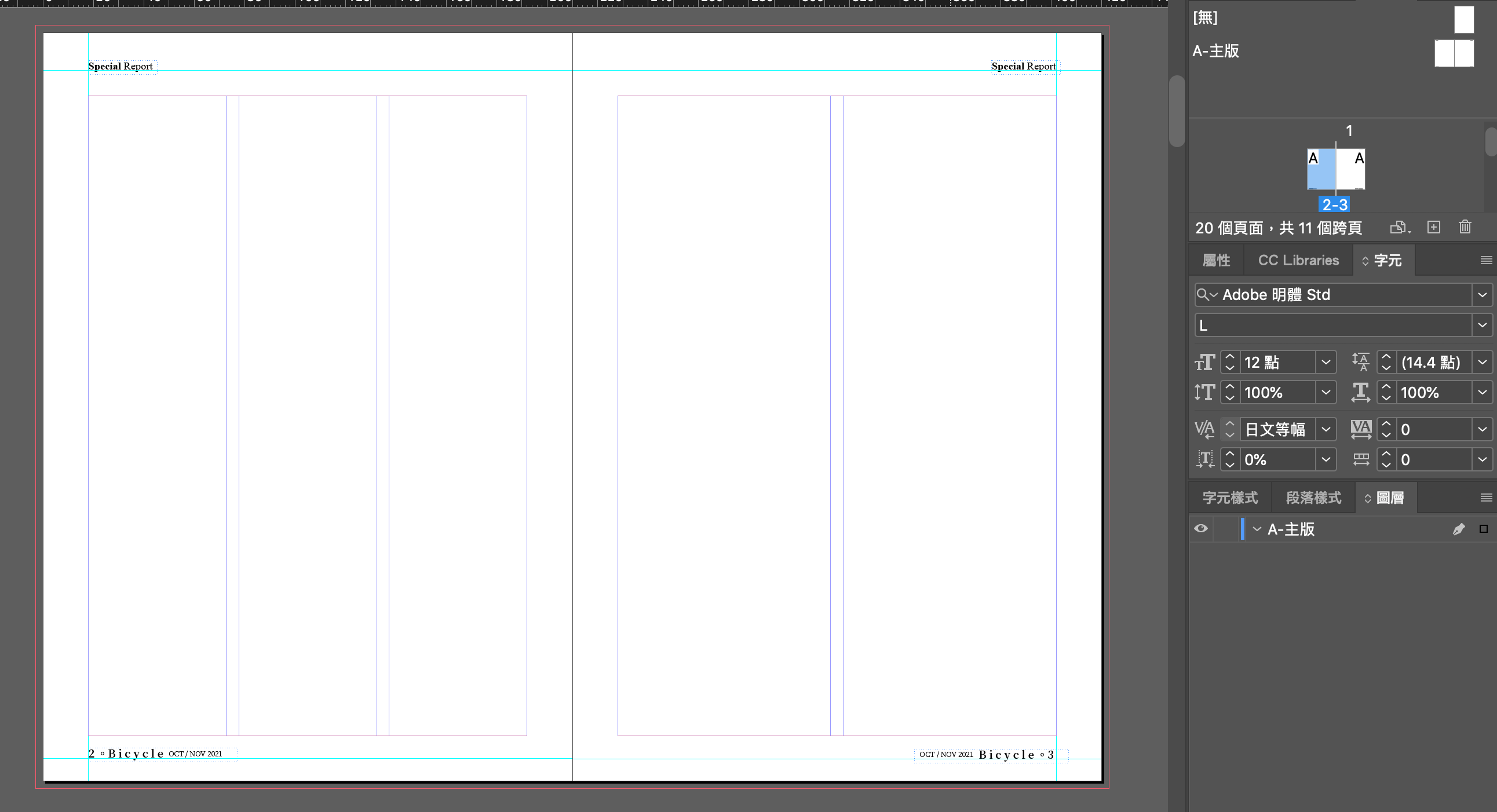Click the pen icon on A-主版 layer

(x=1458, y=529)
